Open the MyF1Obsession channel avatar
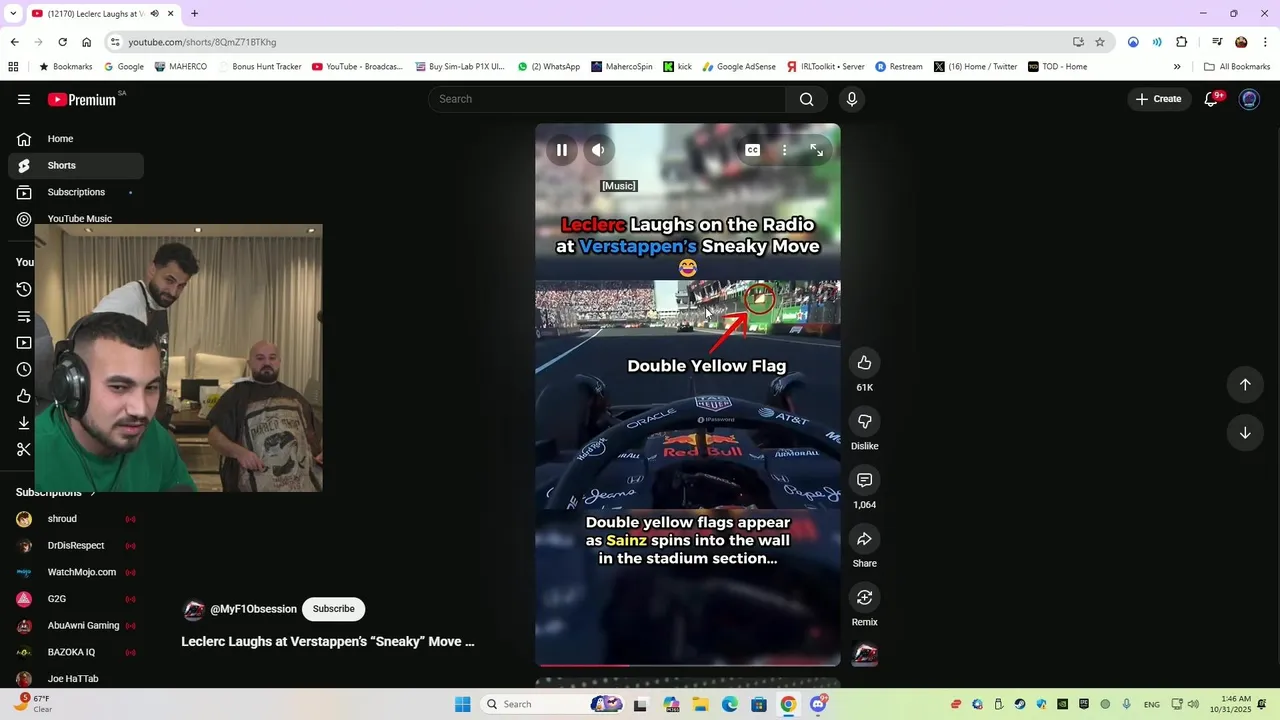This screenshot has height=720, width=1280. (194, 610)
